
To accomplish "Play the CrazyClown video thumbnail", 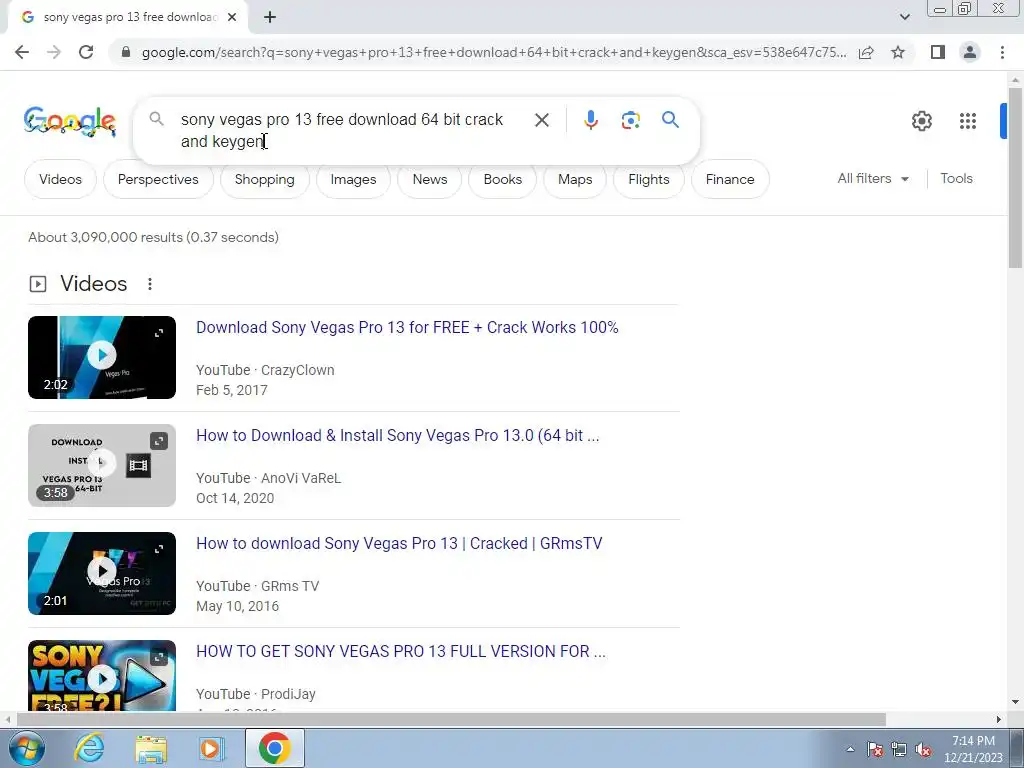I will [x=102, y=357].
